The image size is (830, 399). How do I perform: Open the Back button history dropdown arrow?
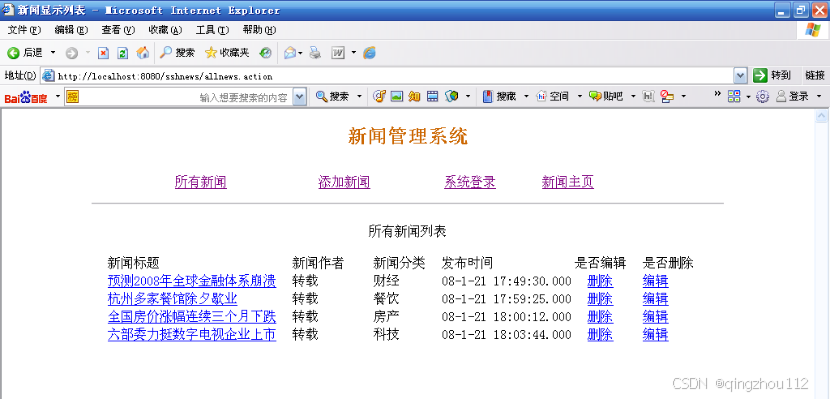52,52
